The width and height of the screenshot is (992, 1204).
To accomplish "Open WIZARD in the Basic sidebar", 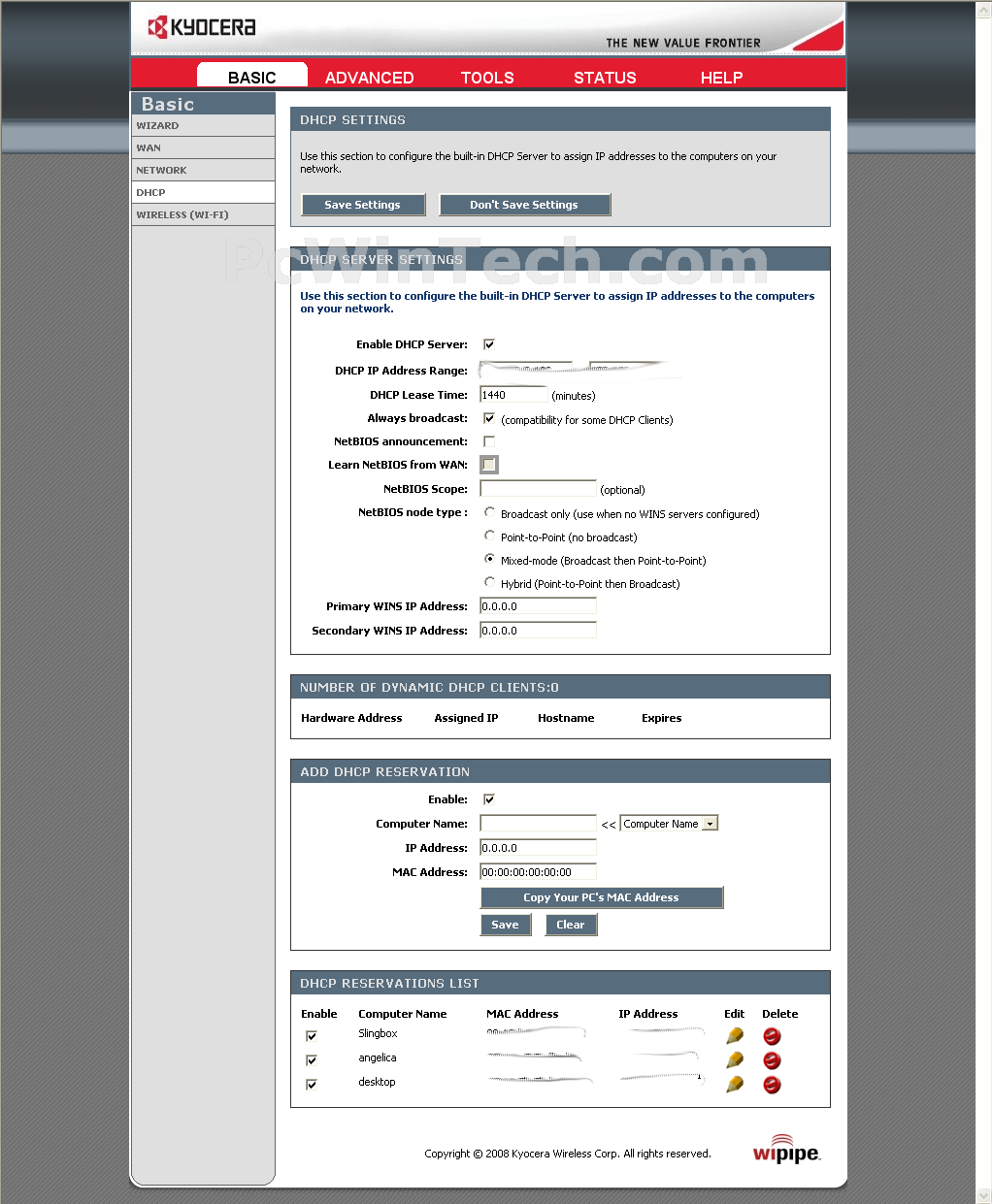I will (x=203, y=126).
